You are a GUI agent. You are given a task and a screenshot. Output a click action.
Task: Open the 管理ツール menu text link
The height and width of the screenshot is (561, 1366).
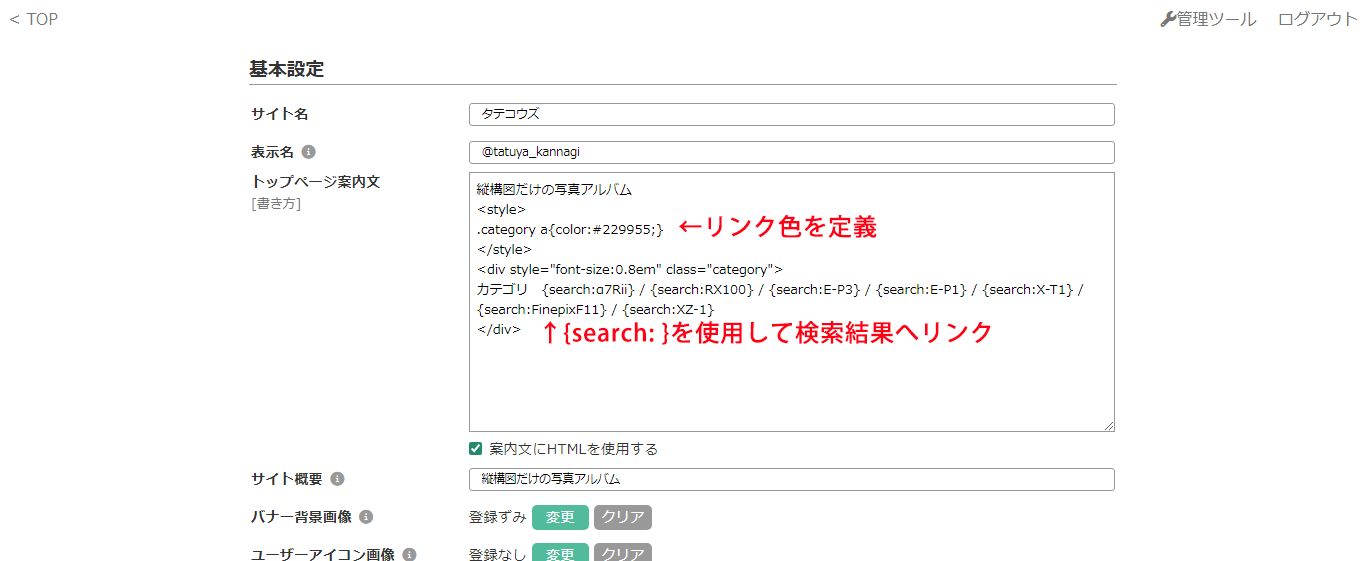(x=1216, y=19)
